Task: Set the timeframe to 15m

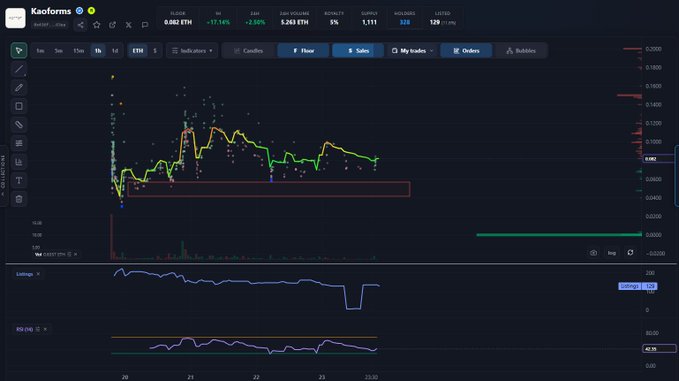Action: click(x=78, y=51)
